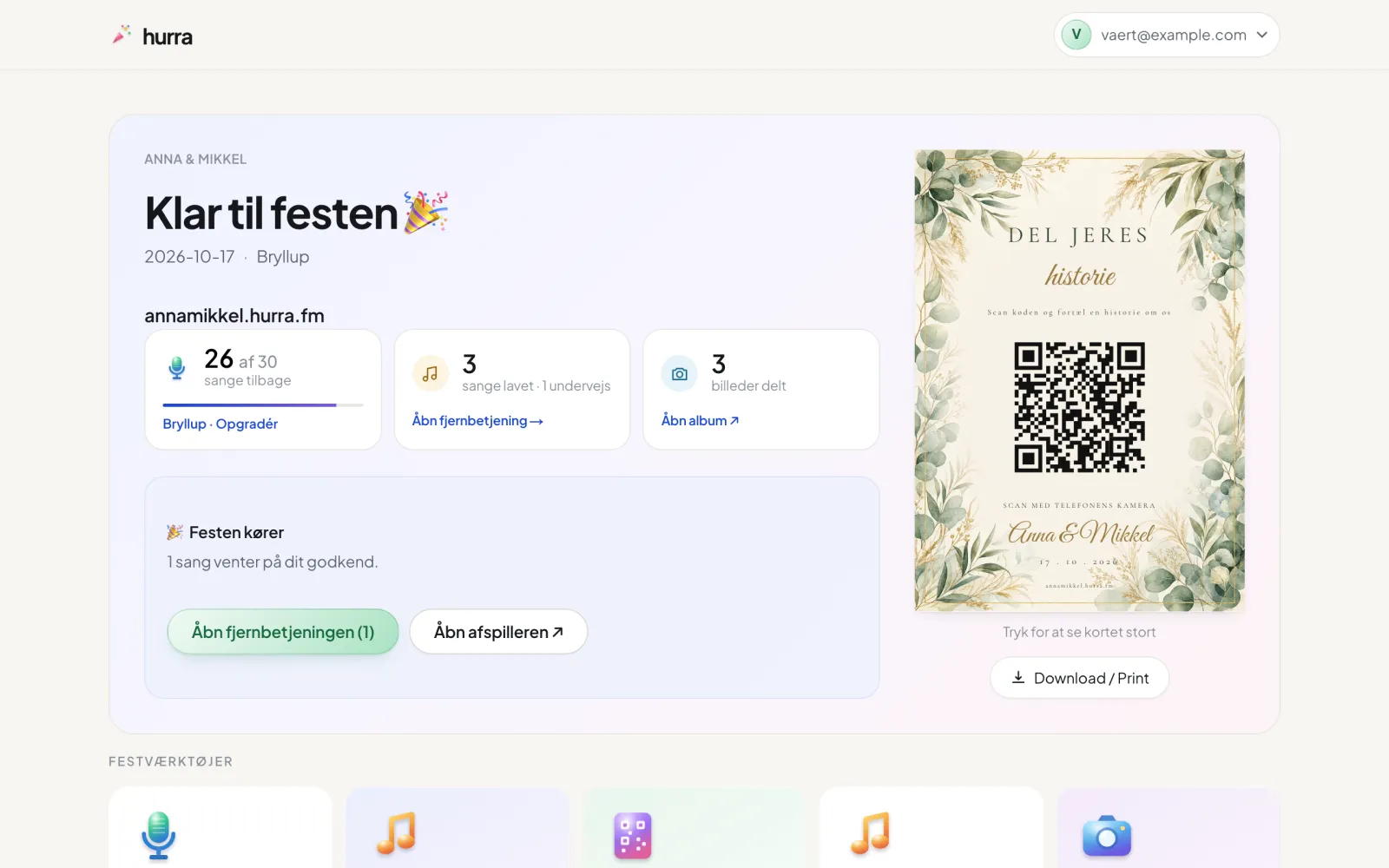Click the hurra confetti logo icon

pyautogui.click(x=122, y=35)
